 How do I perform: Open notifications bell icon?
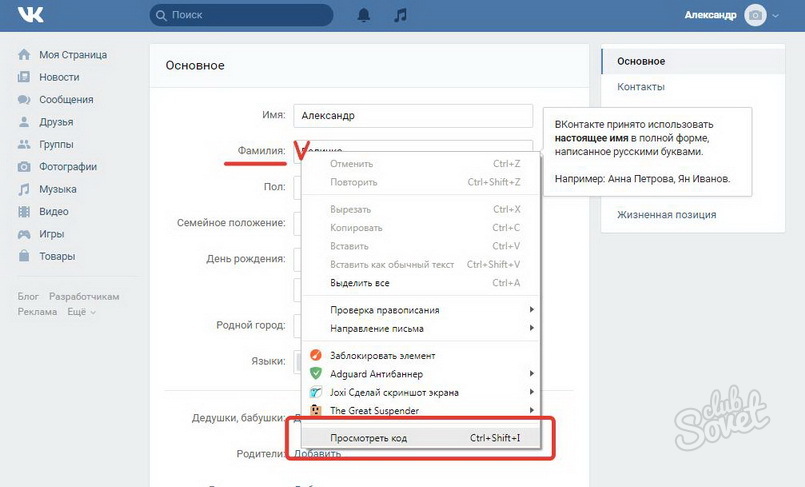tap(364, 15)
